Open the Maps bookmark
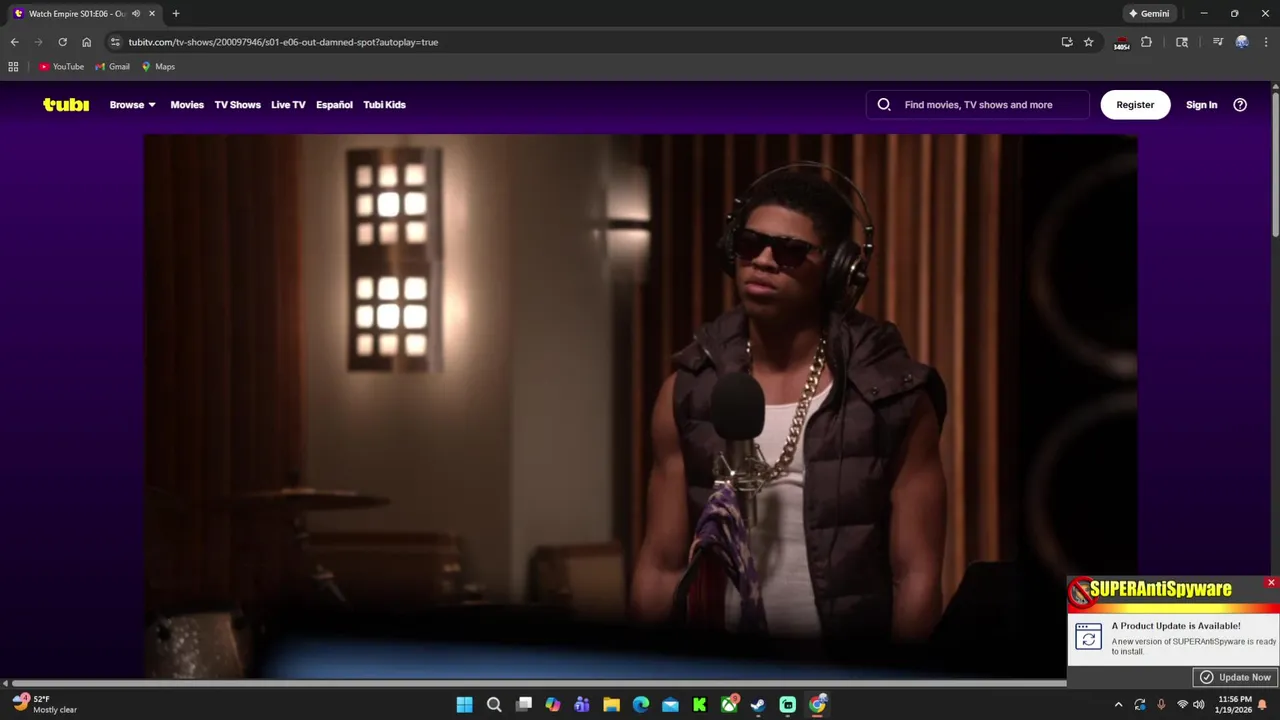 [x=158, y=67]
